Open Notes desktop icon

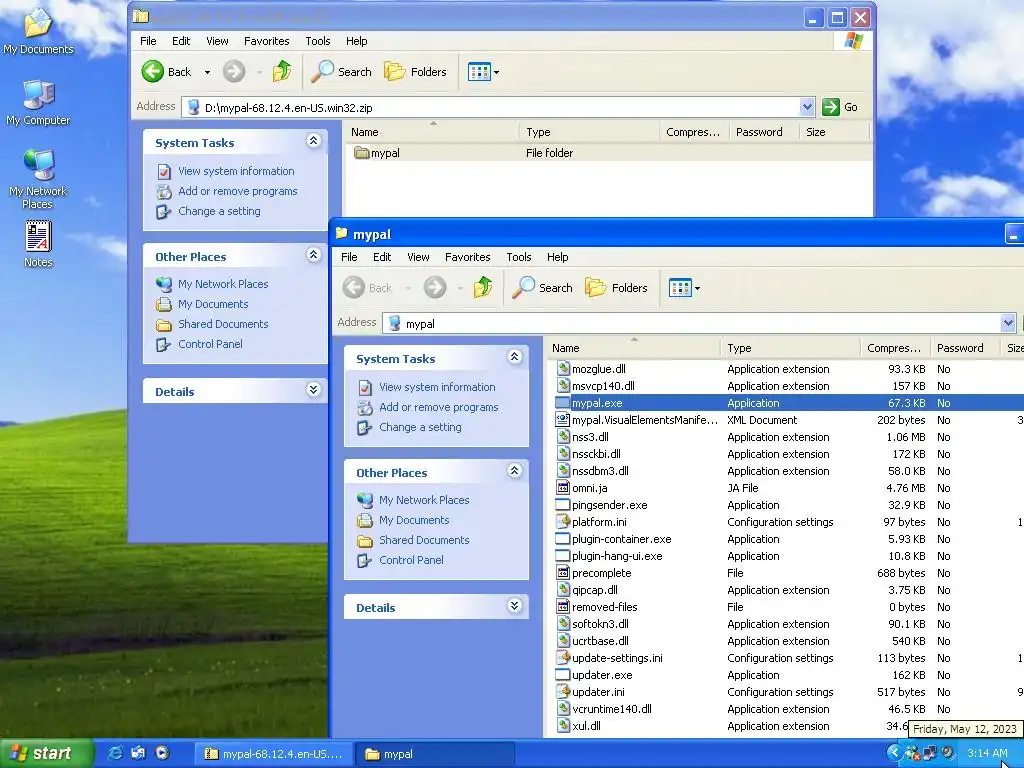click(38, 244)
